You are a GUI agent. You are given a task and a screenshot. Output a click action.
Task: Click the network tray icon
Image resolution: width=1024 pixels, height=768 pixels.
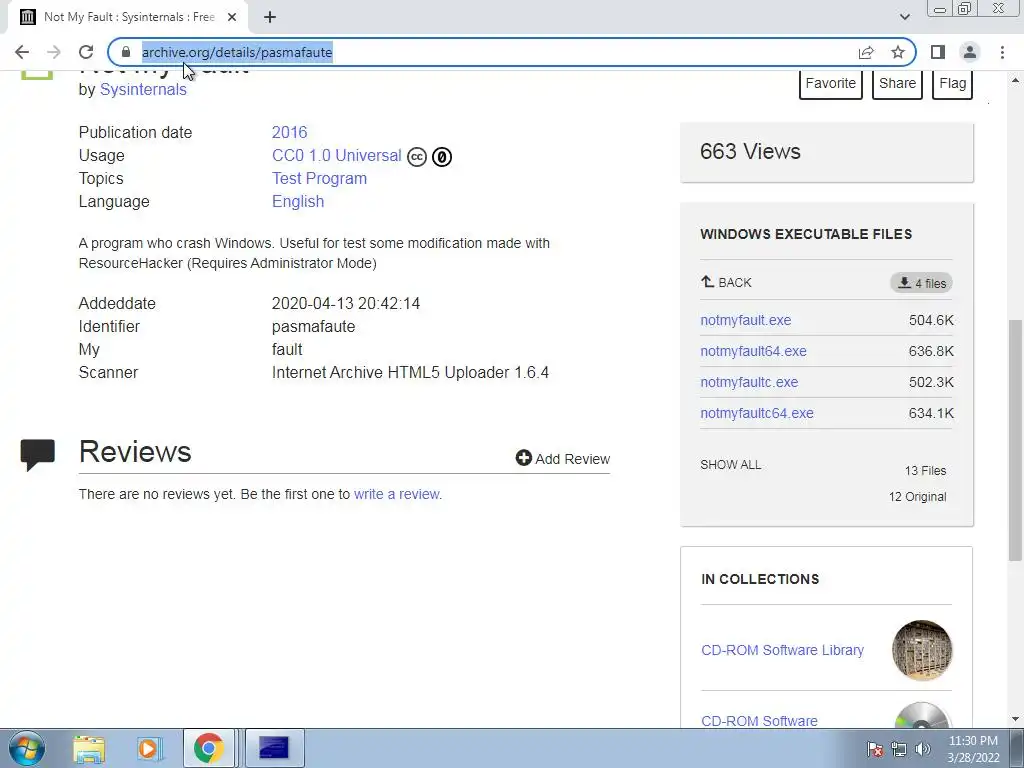tap(899, 749)
